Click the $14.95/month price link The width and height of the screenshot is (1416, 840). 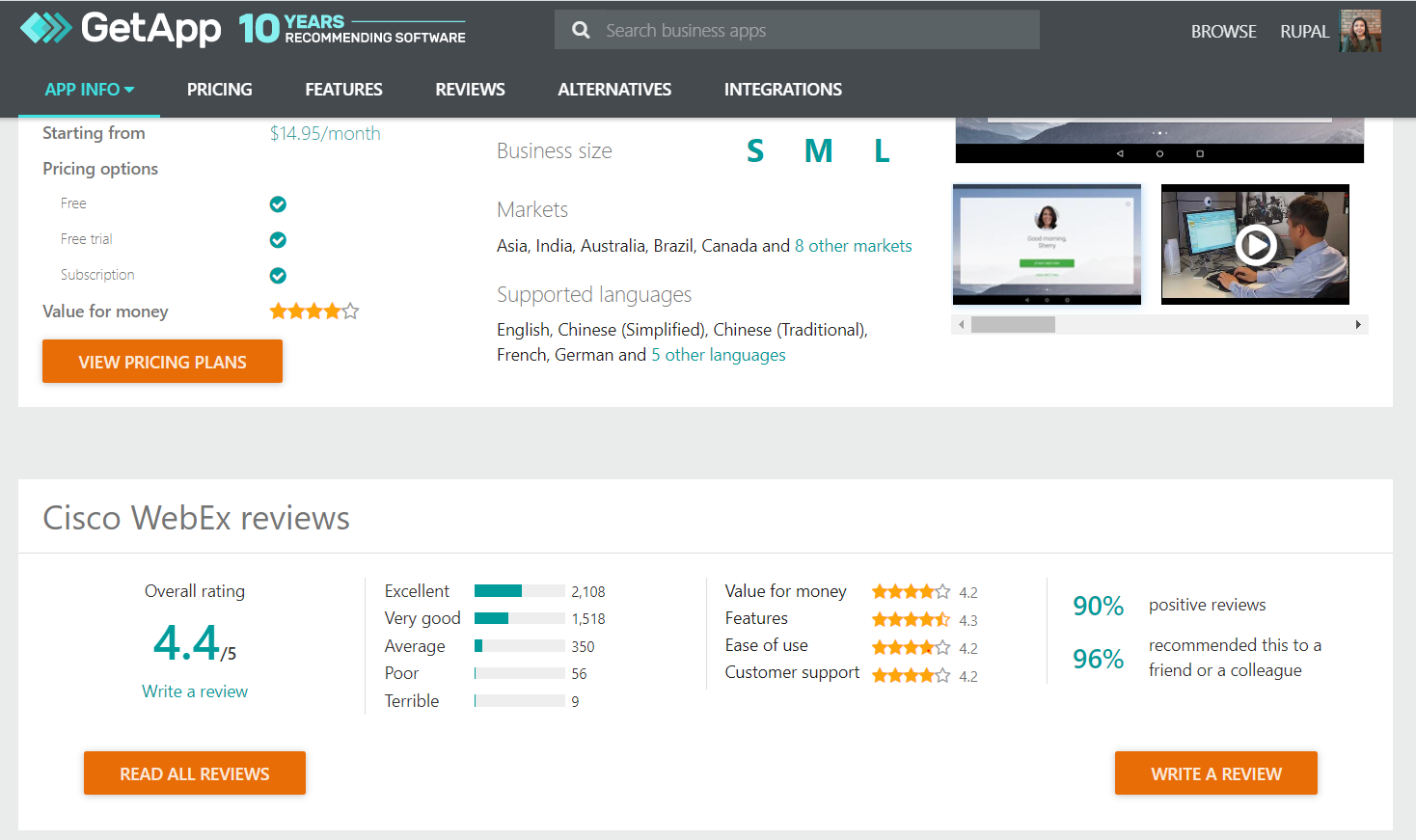click(325, 134)
